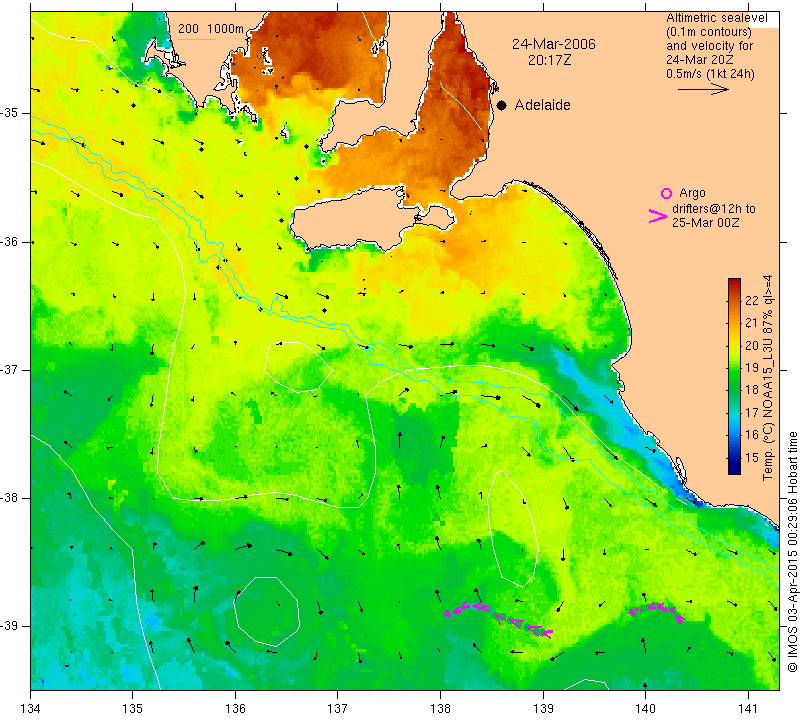Click the latitude axis label -39
The width and height of the screenshot is (800, 720).
click(9, 626)
